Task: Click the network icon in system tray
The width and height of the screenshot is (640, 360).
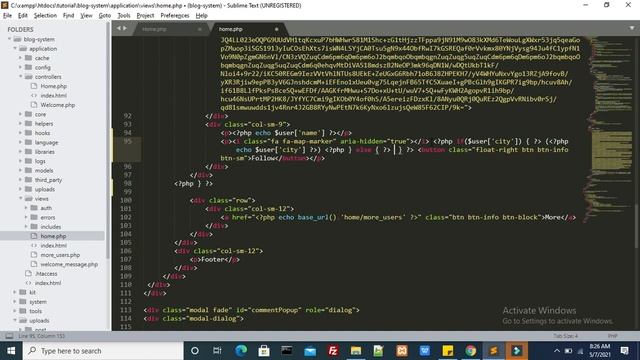Action: (x=580, y=351)
